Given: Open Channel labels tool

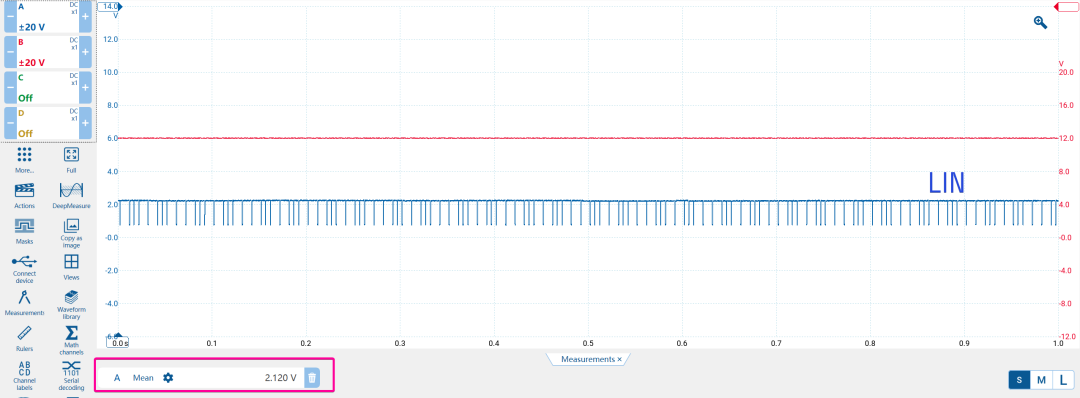Looking at the screenshot, I should 24,376.
